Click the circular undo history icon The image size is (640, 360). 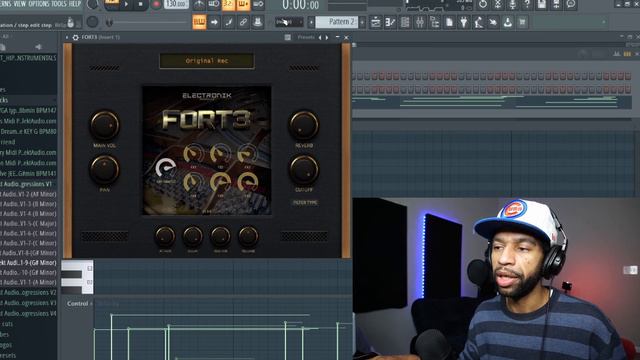(x=483, y=4)
